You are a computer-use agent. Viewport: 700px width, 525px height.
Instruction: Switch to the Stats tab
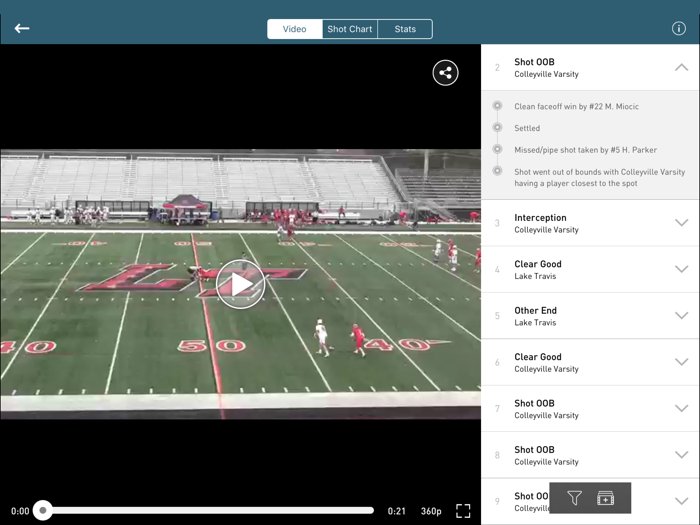[x=405, y=29]
